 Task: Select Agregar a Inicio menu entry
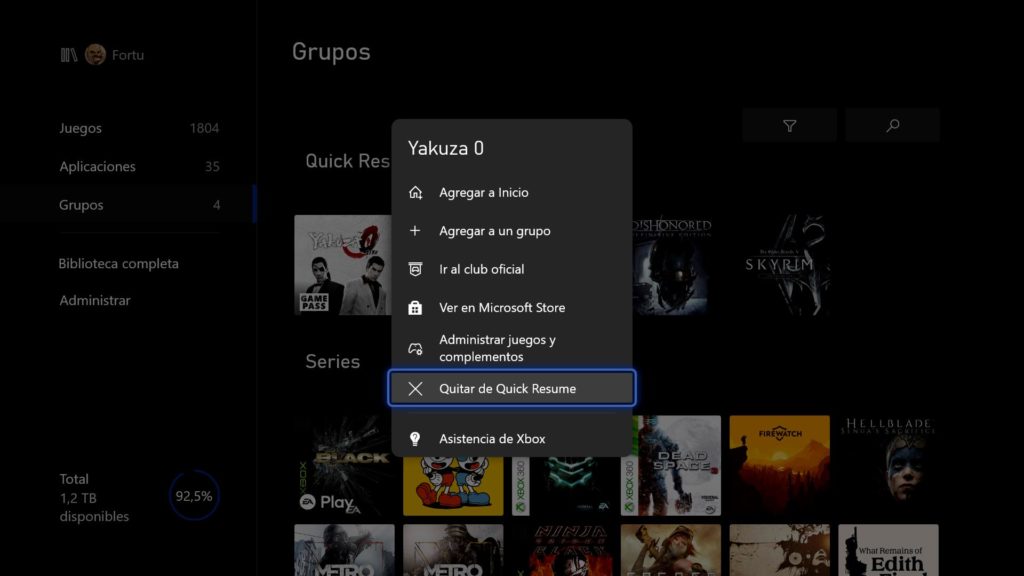[511, 193]
